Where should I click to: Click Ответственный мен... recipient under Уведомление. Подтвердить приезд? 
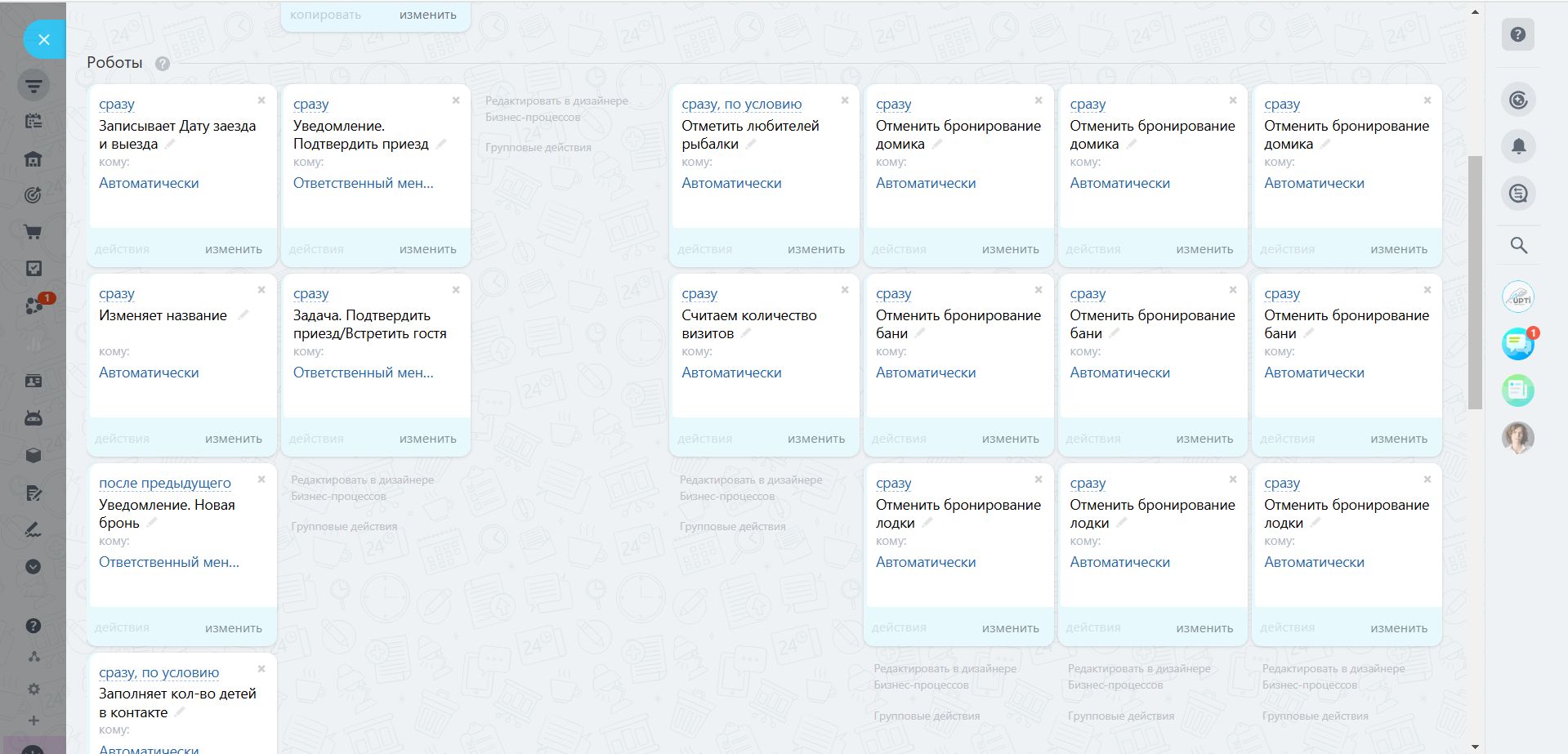[x=363, y=183]
